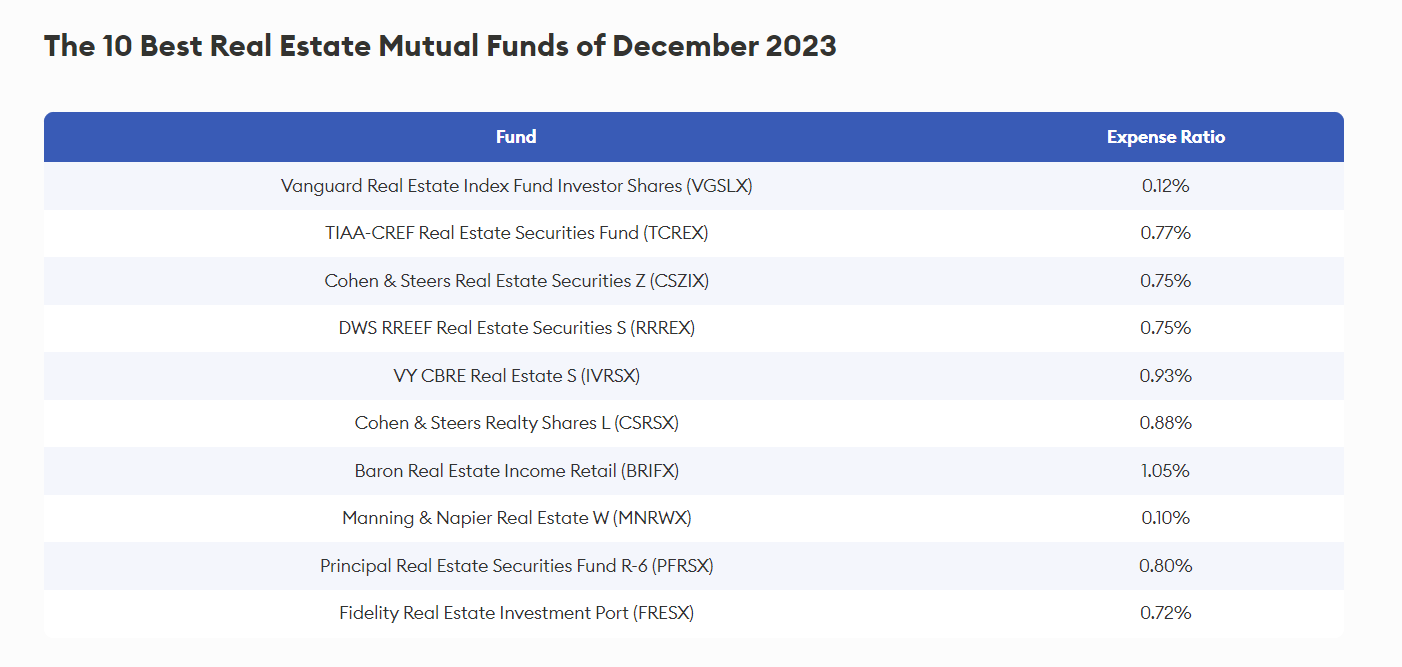This screenshot has height=667, width=1402.
Task: Click the expense ratio in the RRREX row
Action: click(1166, 328)
